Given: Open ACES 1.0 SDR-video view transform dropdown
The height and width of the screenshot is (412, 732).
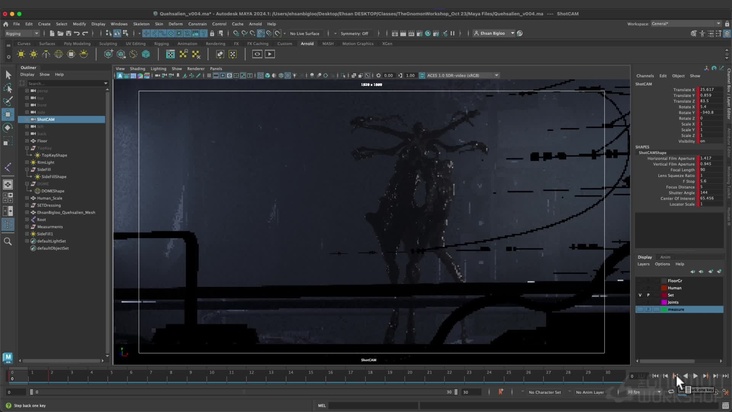Looking at the screenshot, I should click(x=463, y=75).
